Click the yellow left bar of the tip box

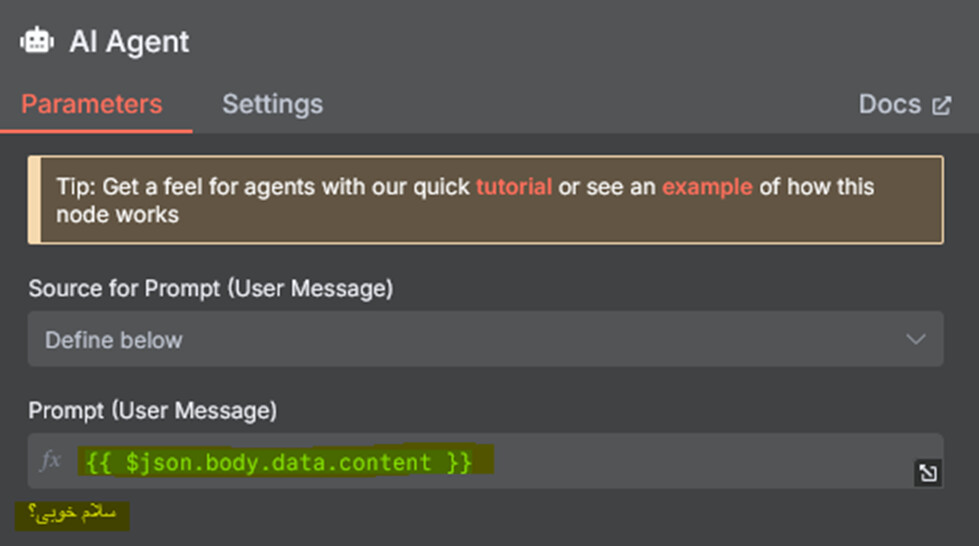tap(34, 200)
